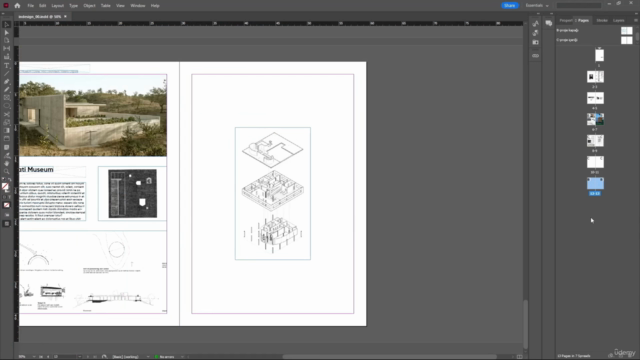Select the Line tool

coord(7,74)
